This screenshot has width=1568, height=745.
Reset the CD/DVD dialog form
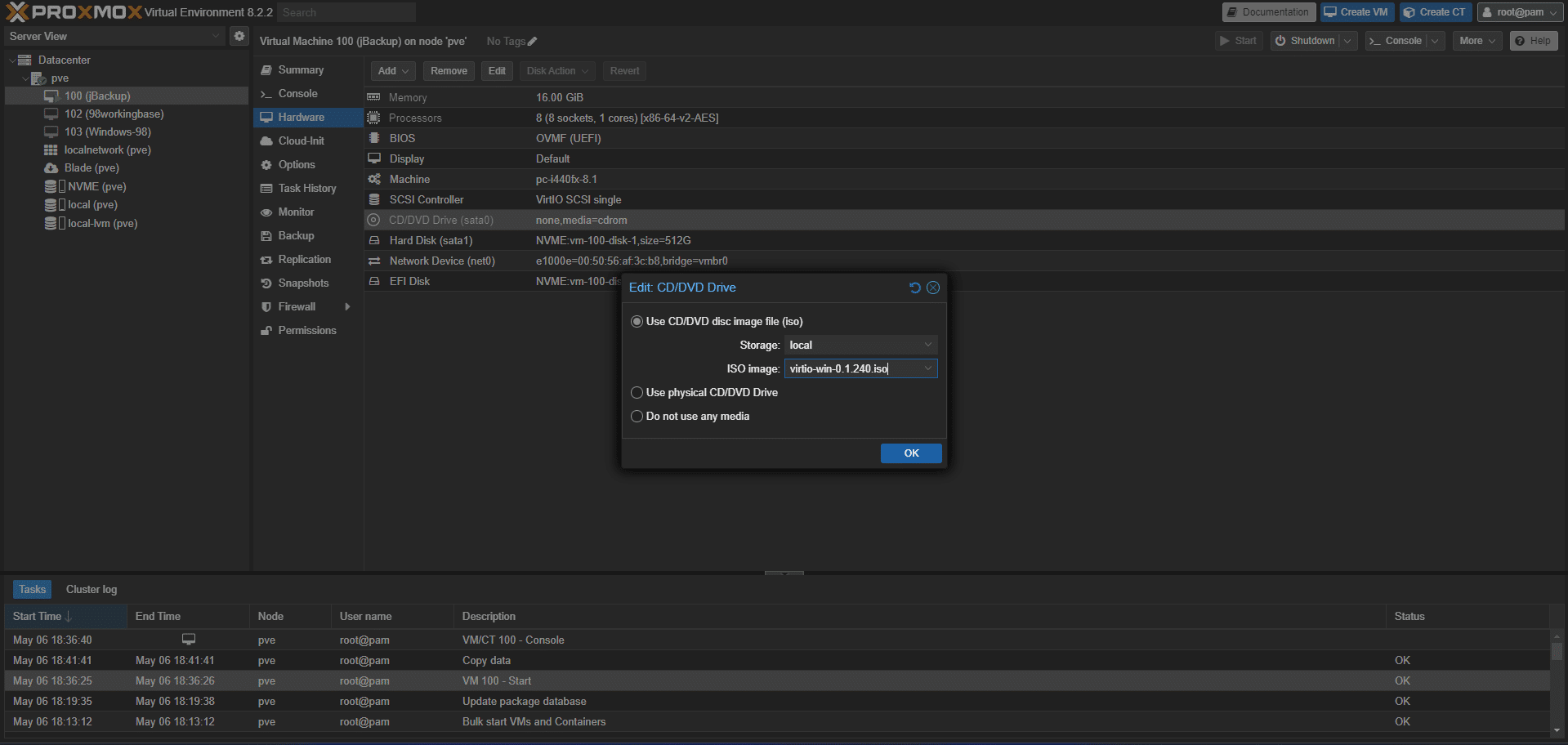point(915,288)
